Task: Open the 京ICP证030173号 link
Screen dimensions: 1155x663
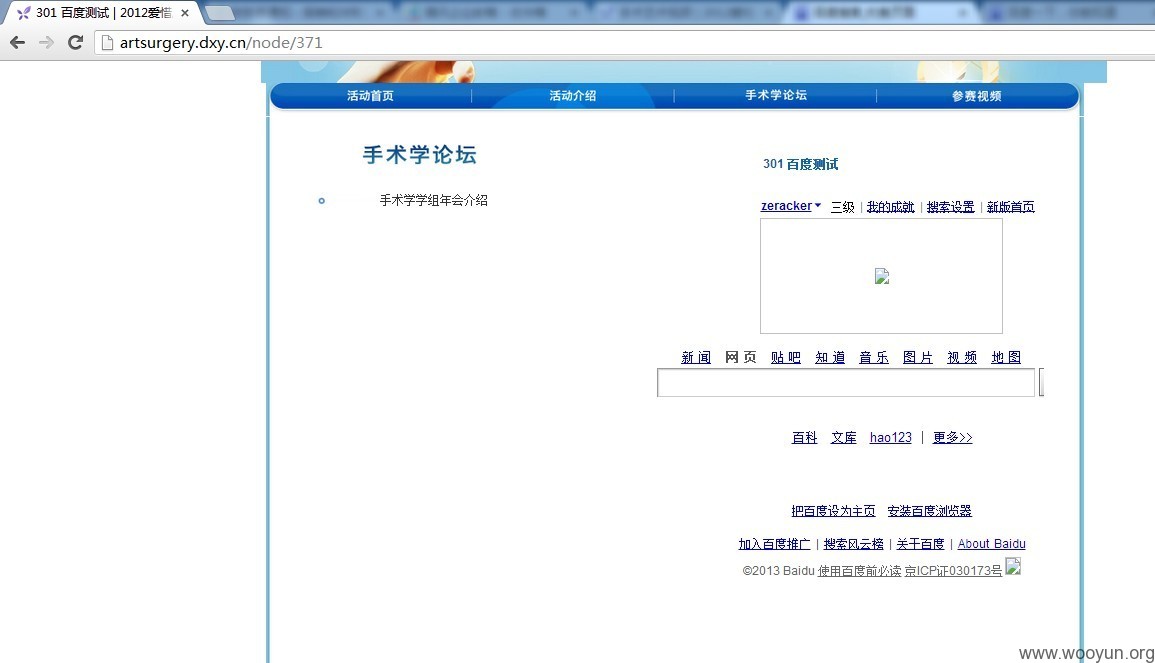Action: point(953,571)
